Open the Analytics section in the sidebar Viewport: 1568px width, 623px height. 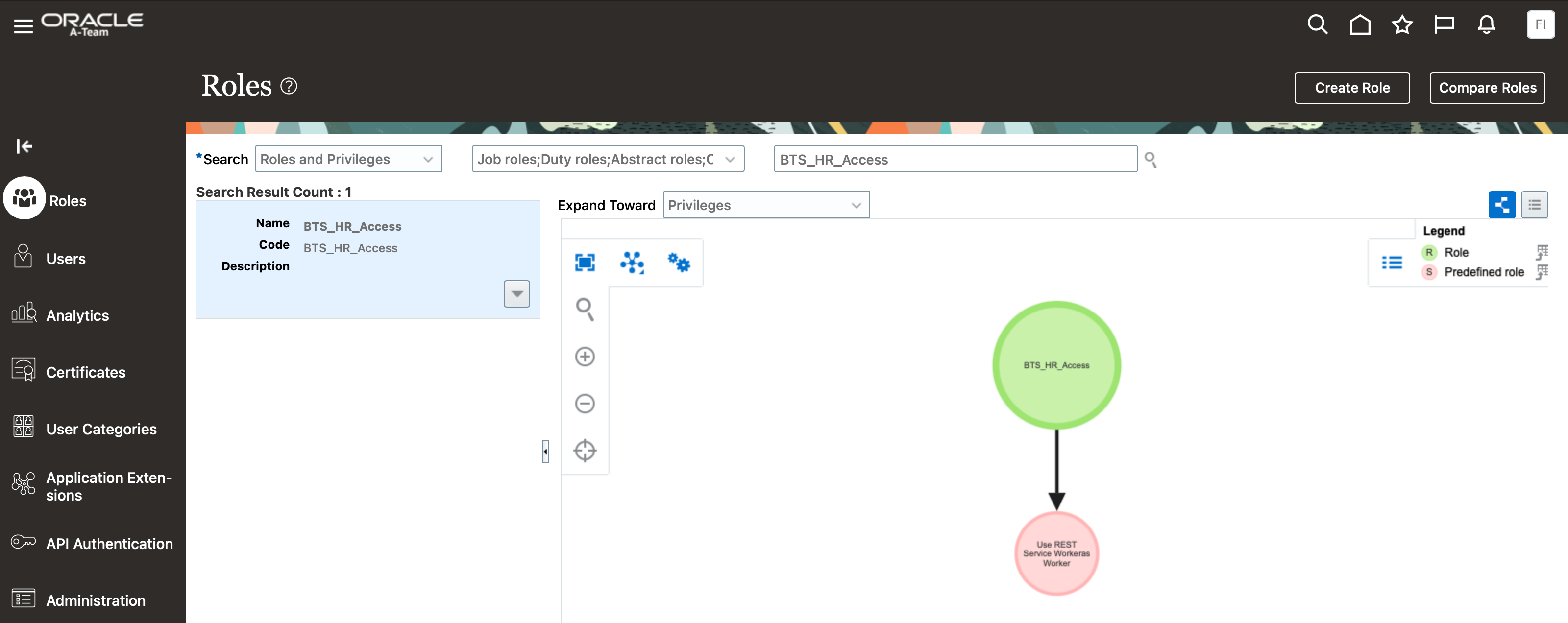tap(77, 314)
